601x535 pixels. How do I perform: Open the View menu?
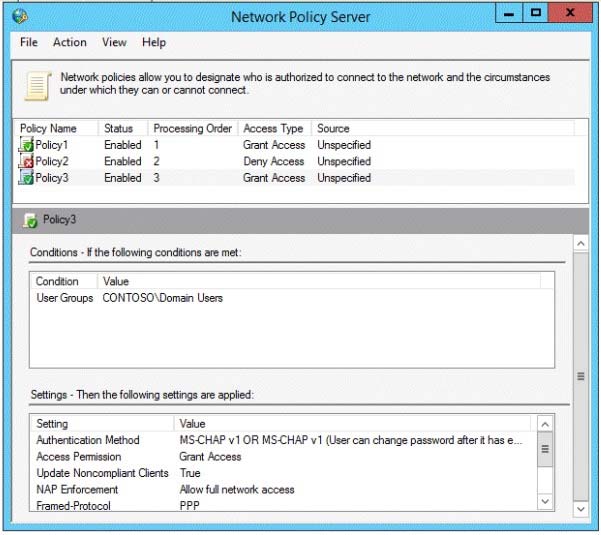pos(114,42)
